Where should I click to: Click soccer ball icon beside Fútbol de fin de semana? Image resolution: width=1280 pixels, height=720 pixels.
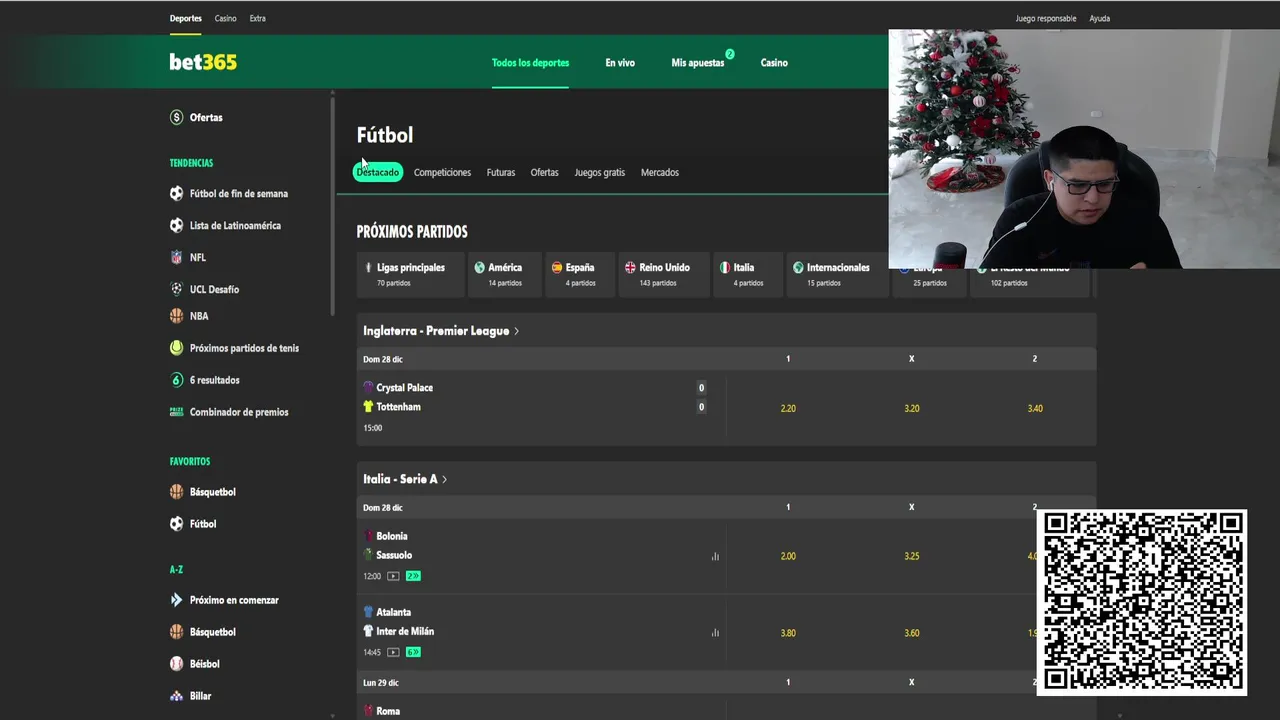point(177,193)
